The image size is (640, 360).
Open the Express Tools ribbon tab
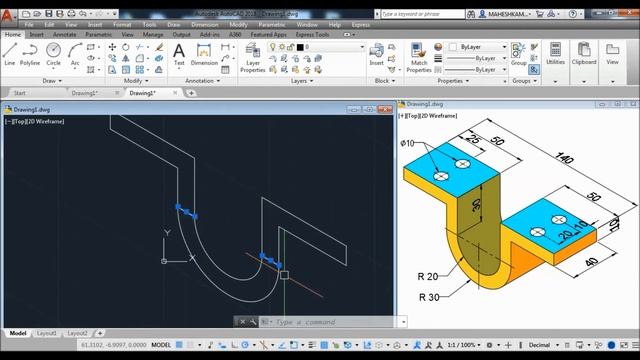pyautogui.click(x=312, y=35)
